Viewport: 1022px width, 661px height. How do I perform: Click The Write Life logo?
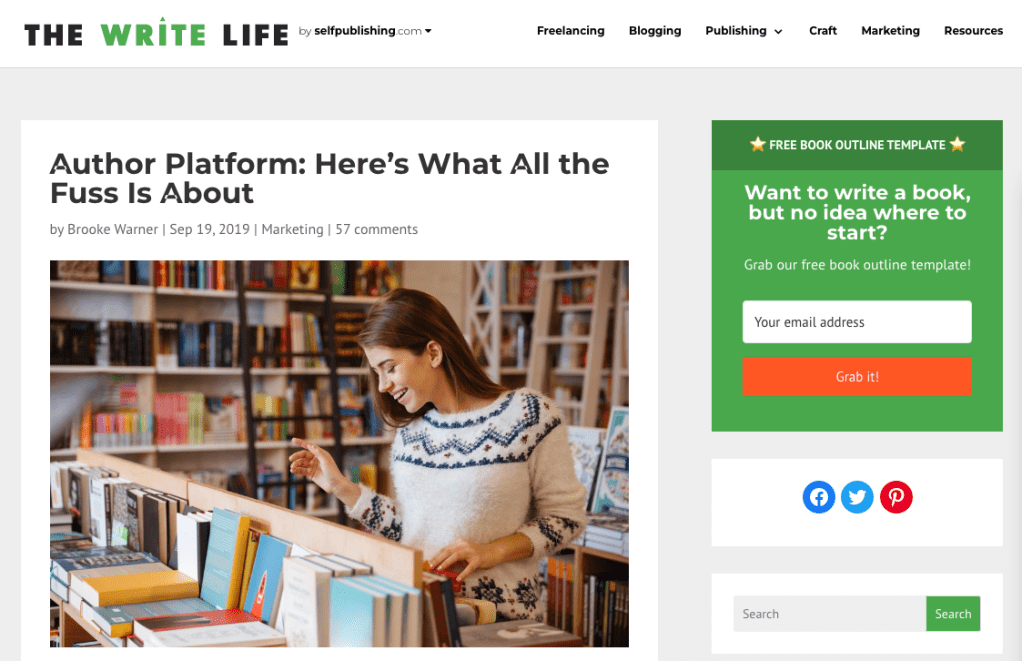[156, 33]
